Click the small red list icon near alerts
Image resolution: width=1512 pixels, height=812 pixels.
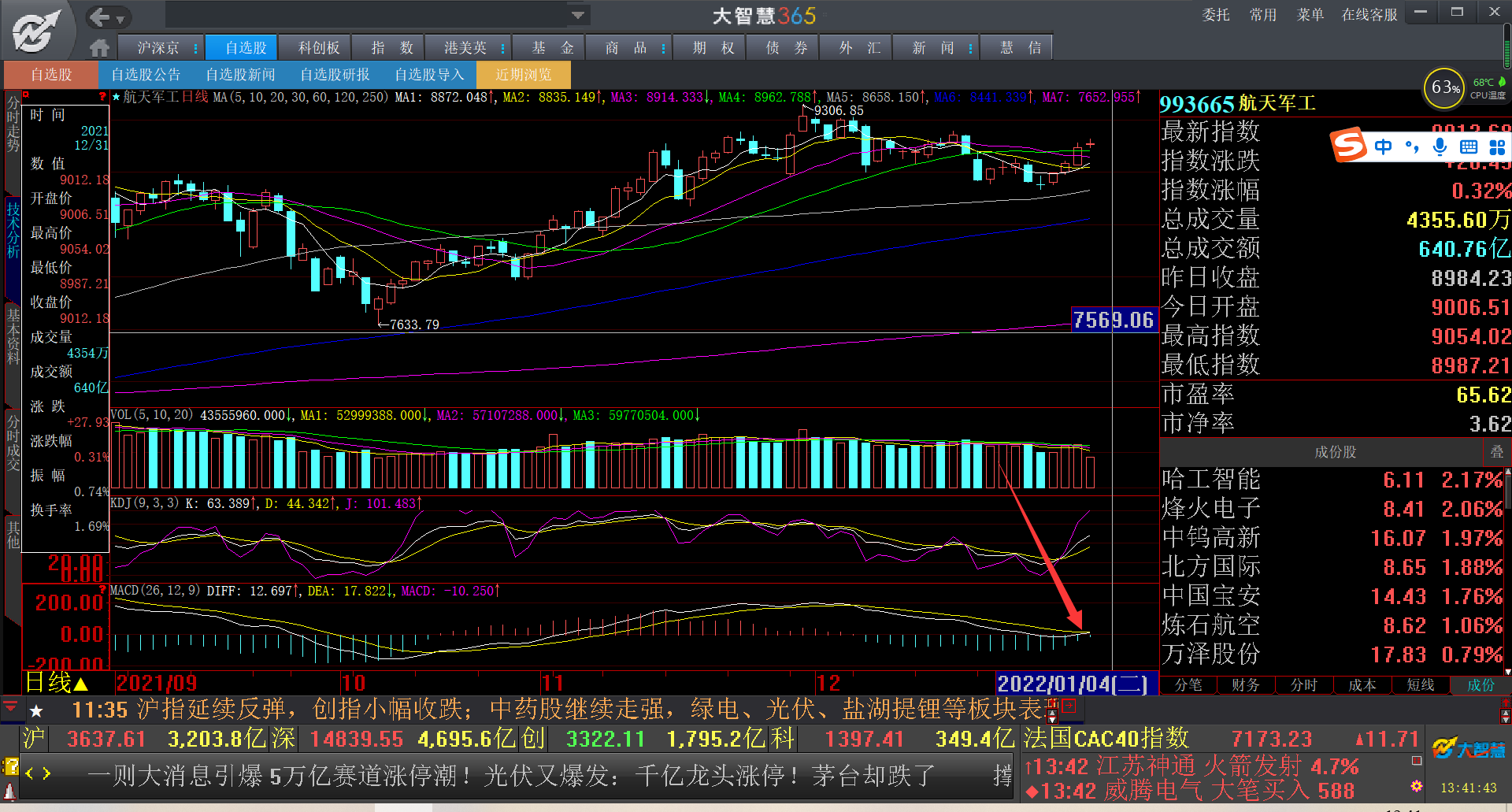point(1417,761)
